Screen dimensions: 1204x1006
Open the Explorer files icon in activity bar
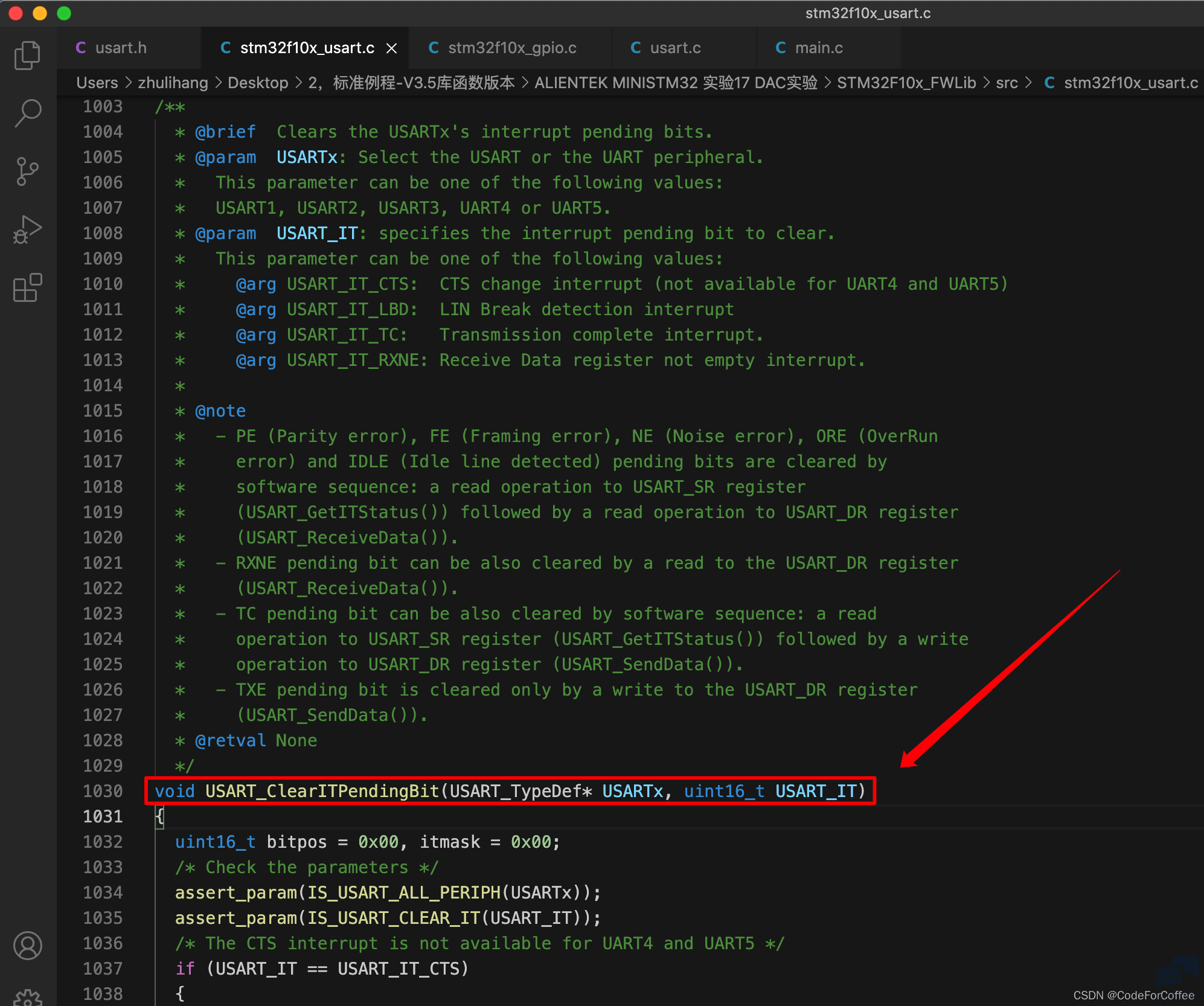pos(28,55)
